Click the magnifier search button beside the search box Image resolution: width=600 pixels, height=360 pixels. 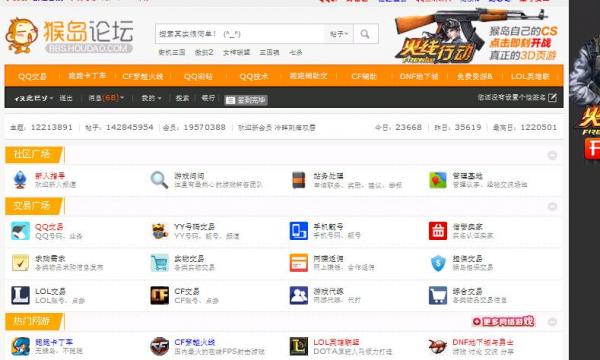[x=365, y=34]
